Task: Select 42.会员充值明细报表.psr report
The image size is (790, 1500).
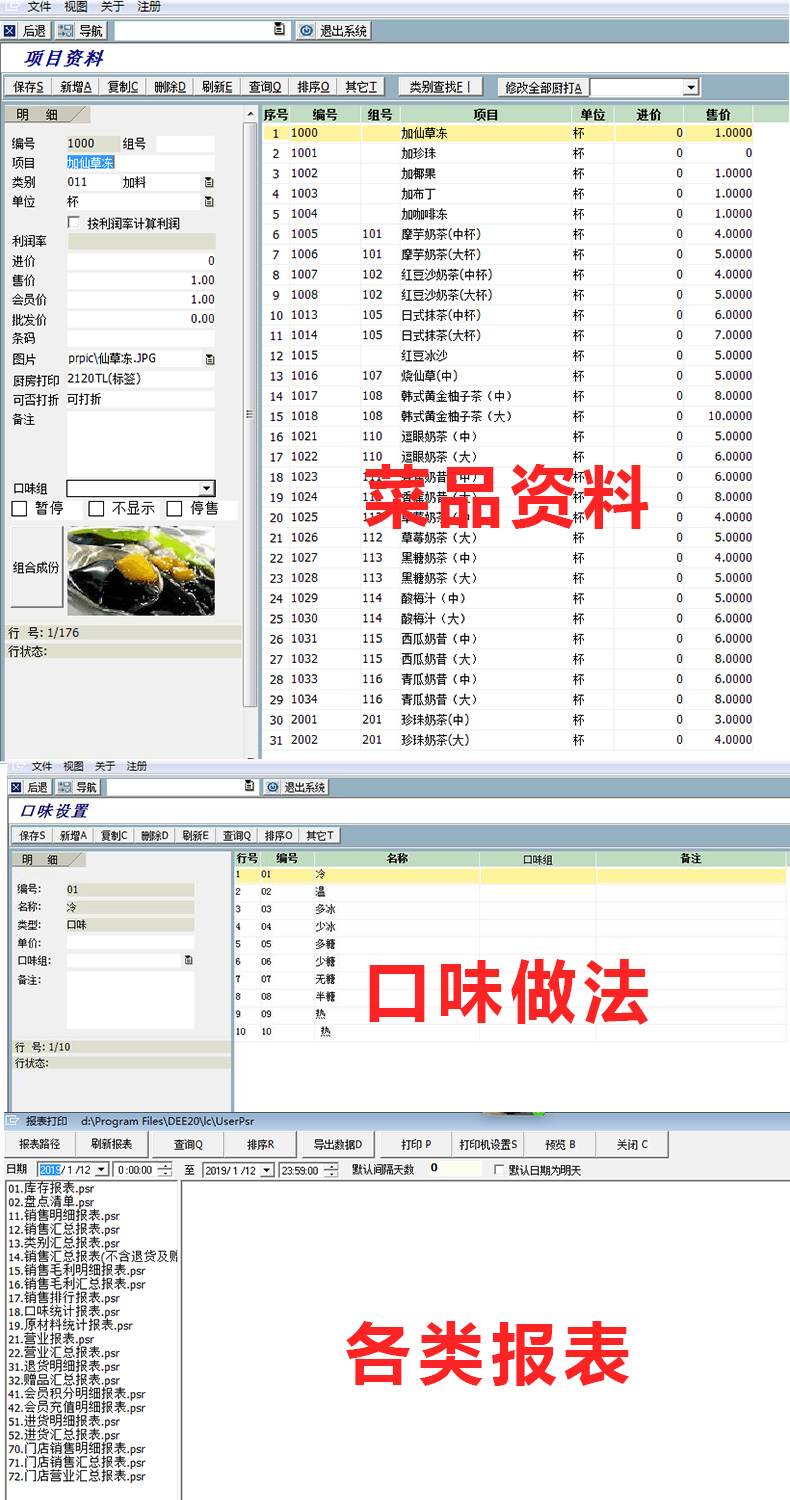Action: coord(76,1408)
